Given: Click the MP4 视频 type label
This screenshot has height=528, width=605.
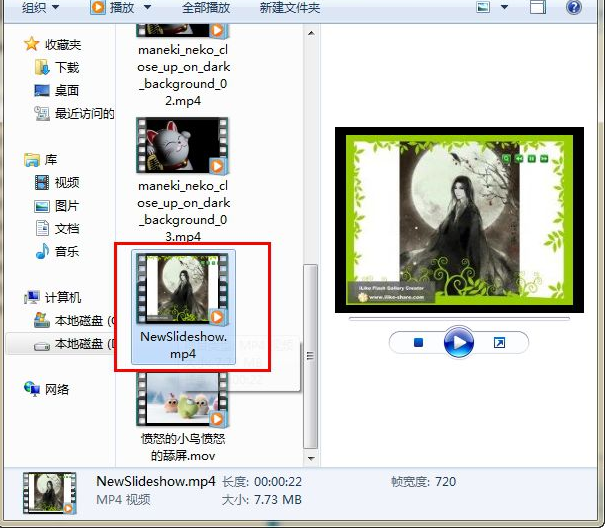Looking at the screenshot, I should click(x=123, y=499).
